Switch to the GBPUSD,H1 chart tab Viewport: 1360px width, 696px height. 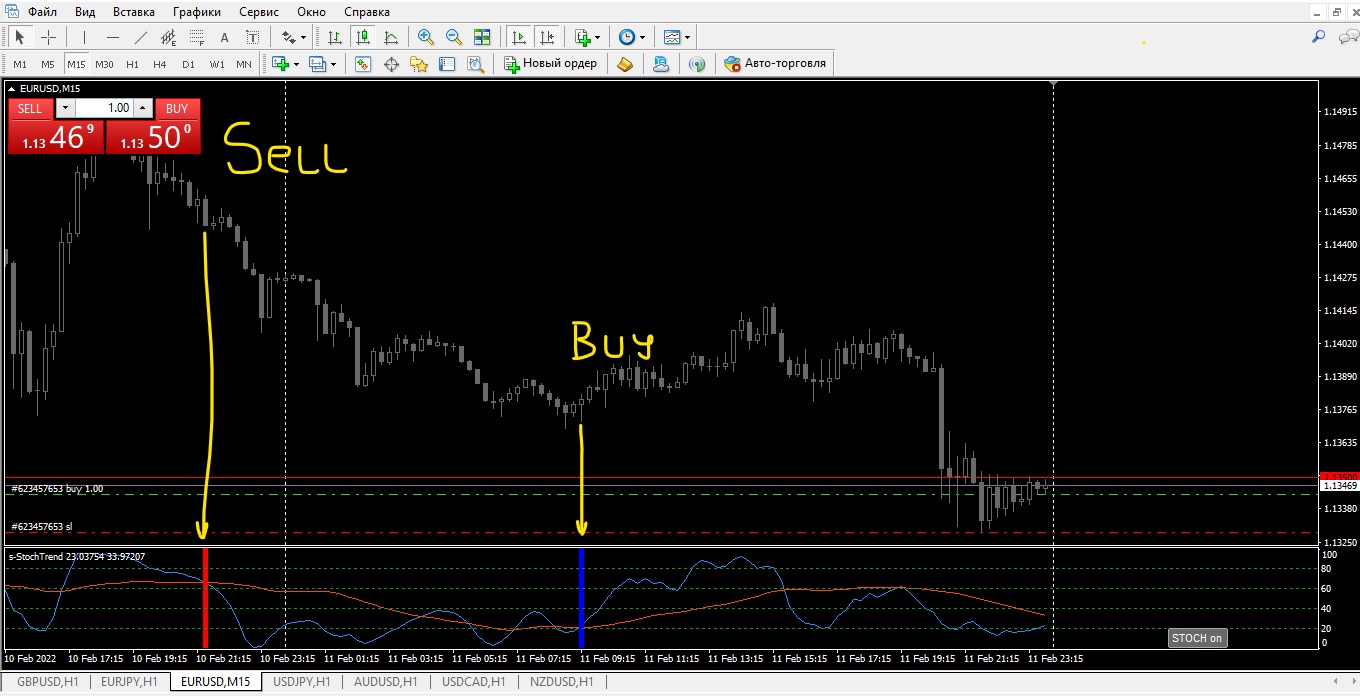click(47, 682)
